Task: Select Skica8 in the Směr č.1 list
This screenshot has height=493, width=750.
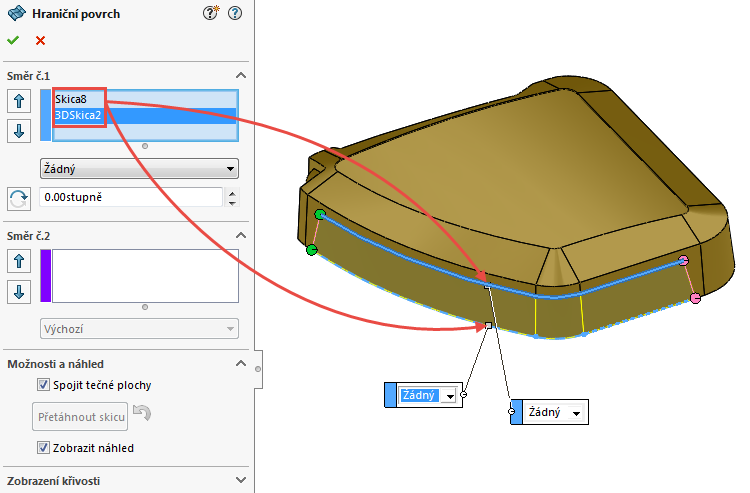Action: point(145,99)
